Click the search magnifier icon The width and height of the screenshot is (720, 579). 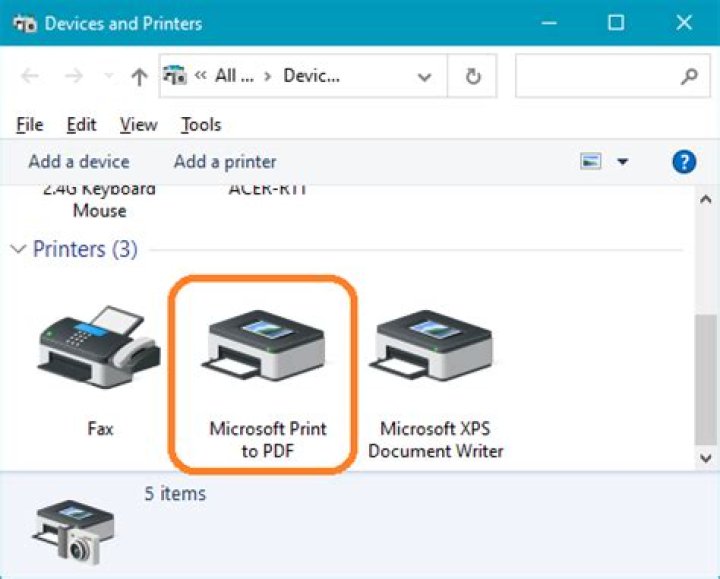click(x=689, y=76)
